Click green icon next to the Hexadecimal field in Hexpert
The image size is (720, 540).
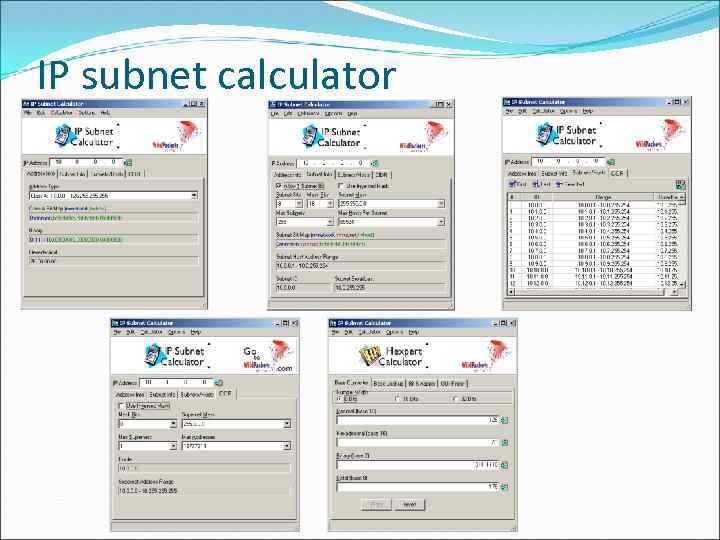coord(505,443)
